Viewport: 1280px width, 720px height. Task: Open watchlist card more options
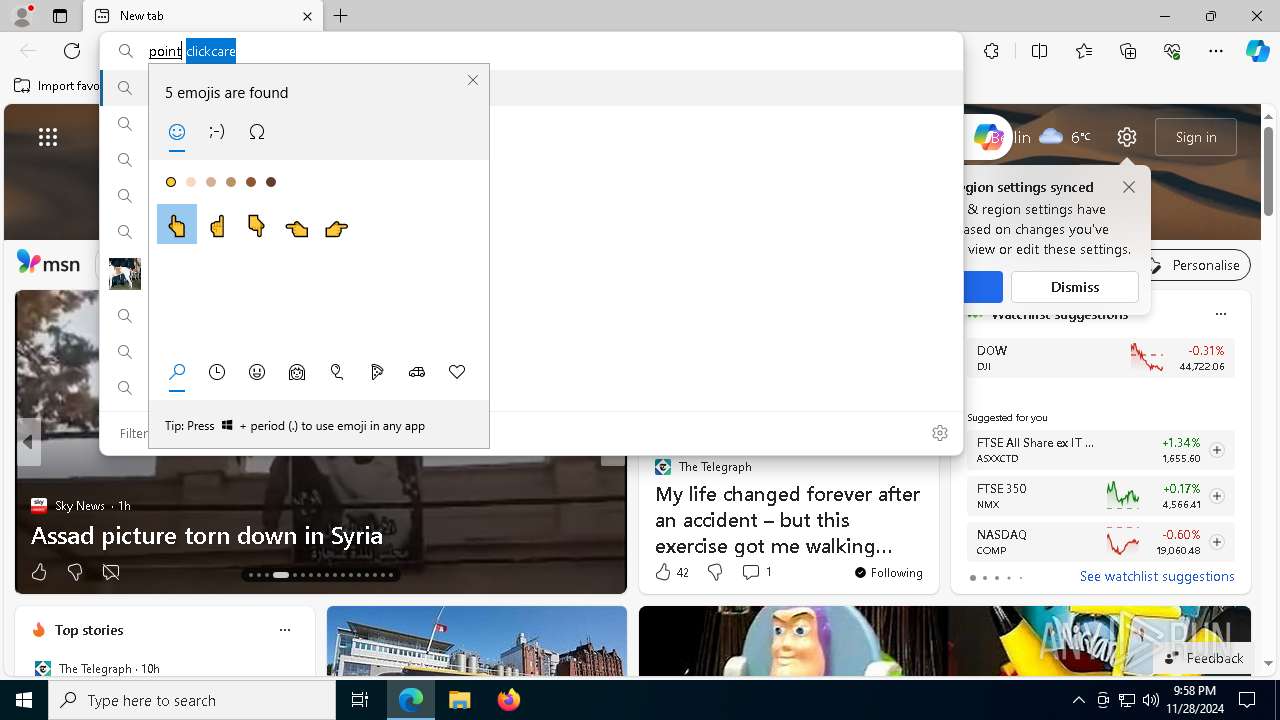point(1221,314)
